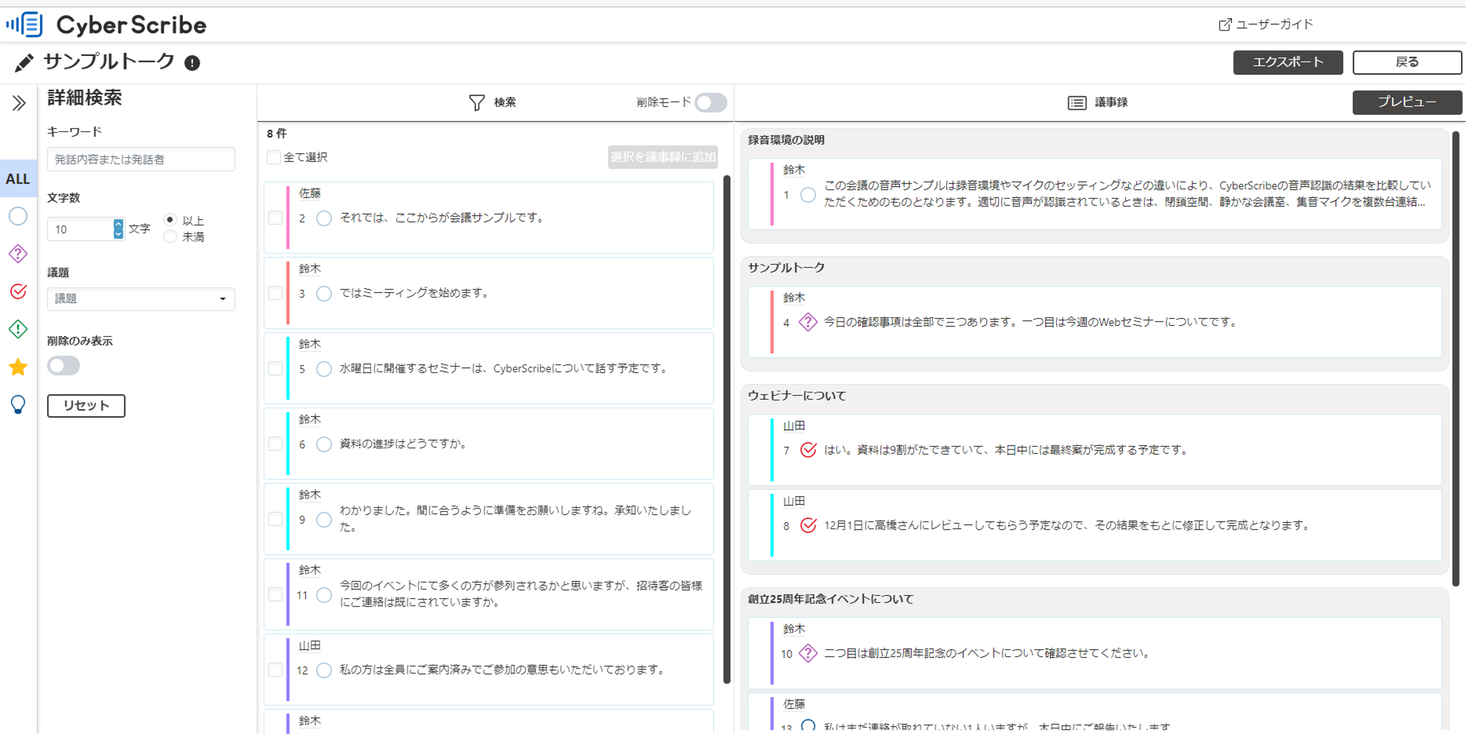
Task: Check the 全て選択 checkbox
Action: coord(272,157)
